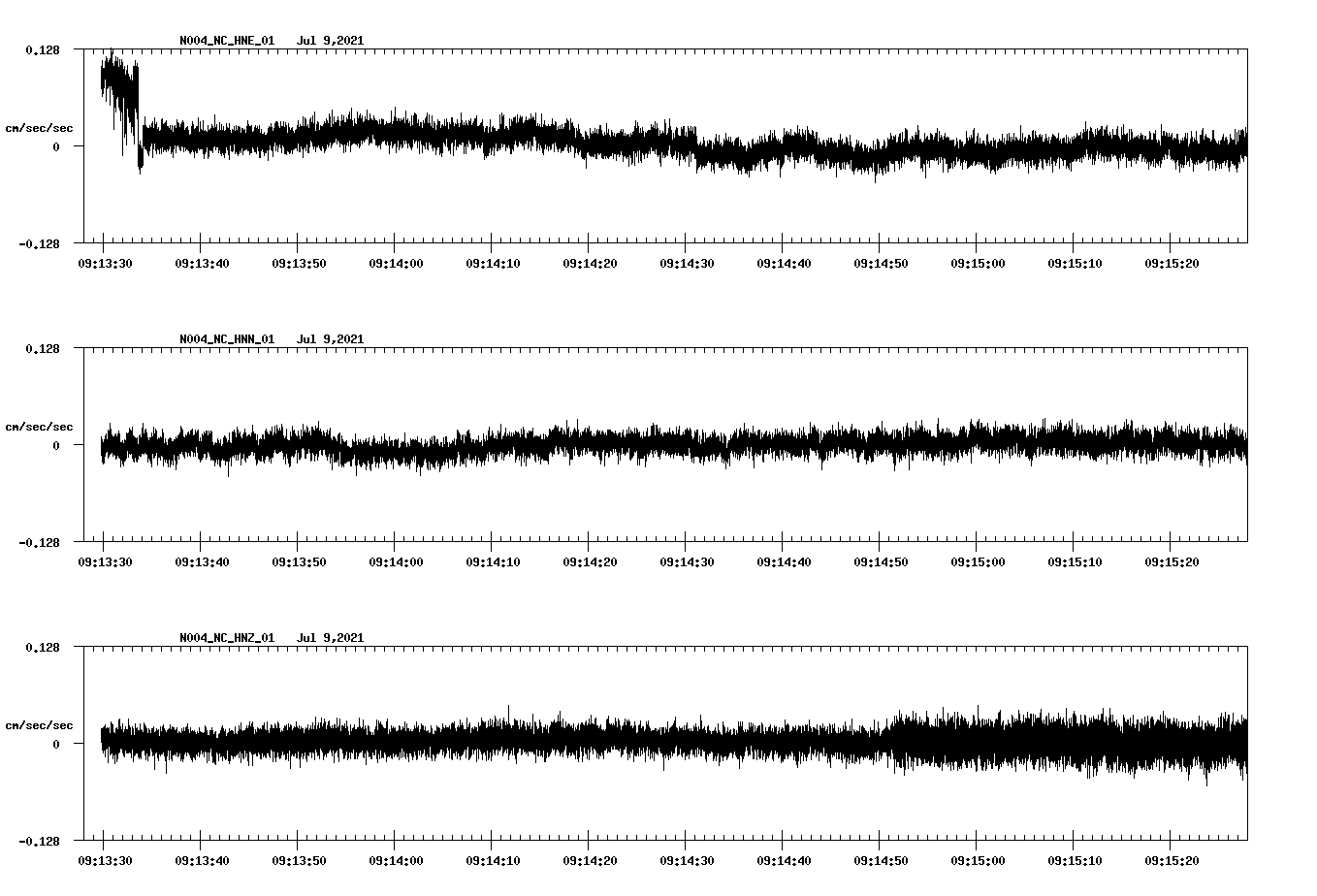
Task: Click the -0.128 lower limit on the HNN axis
Action: click(x=39, y=542)
